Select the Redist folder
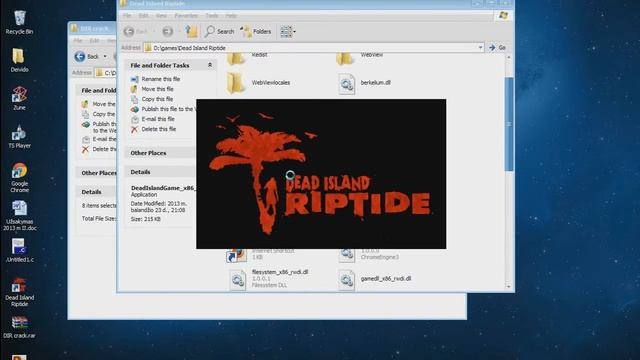This screenshot has width=640, height=360. pyautogui.click(x=247, y=58)
